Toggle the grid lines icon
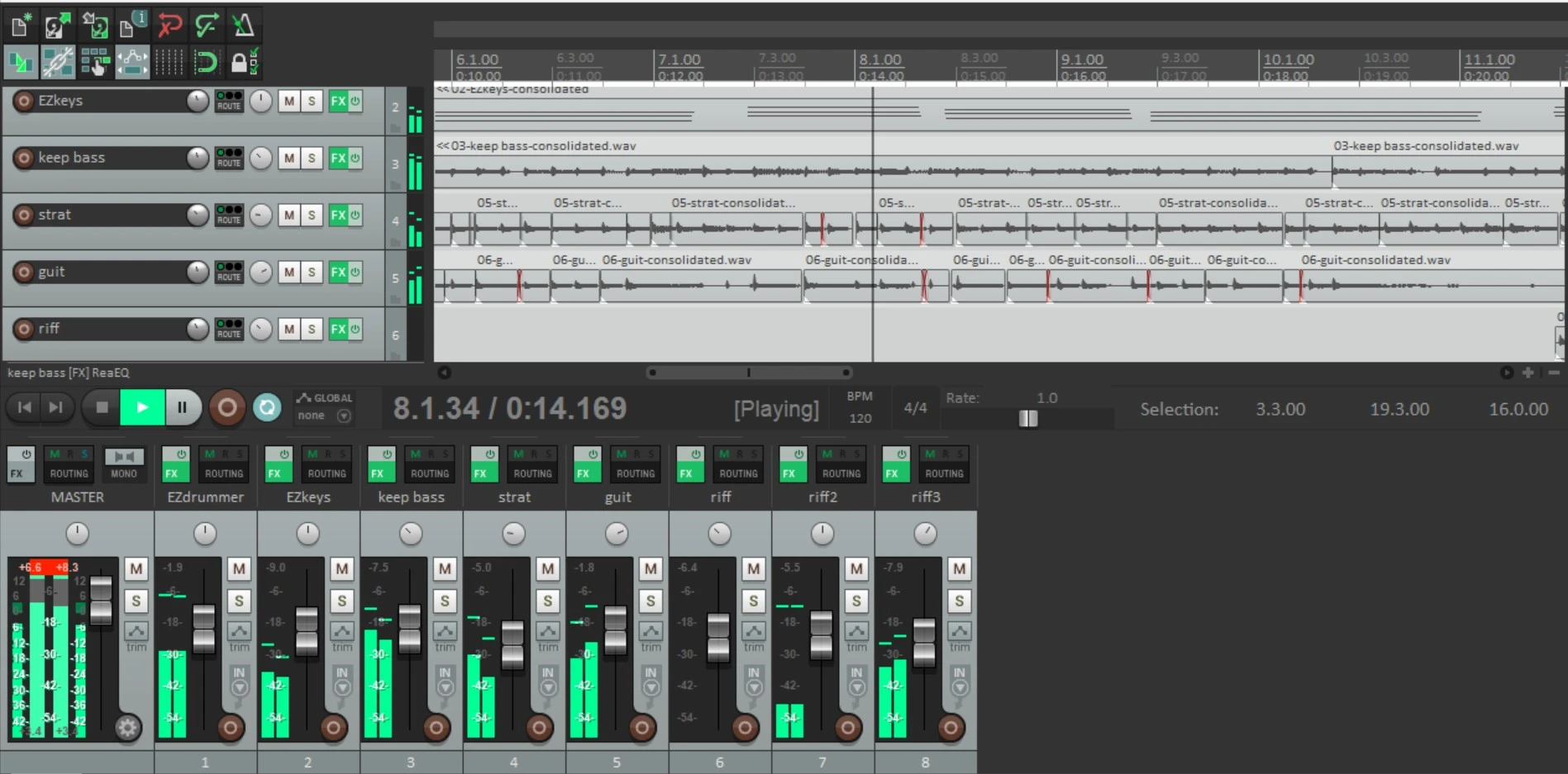Screen dimensions: 1568x774 coord(169,62)
